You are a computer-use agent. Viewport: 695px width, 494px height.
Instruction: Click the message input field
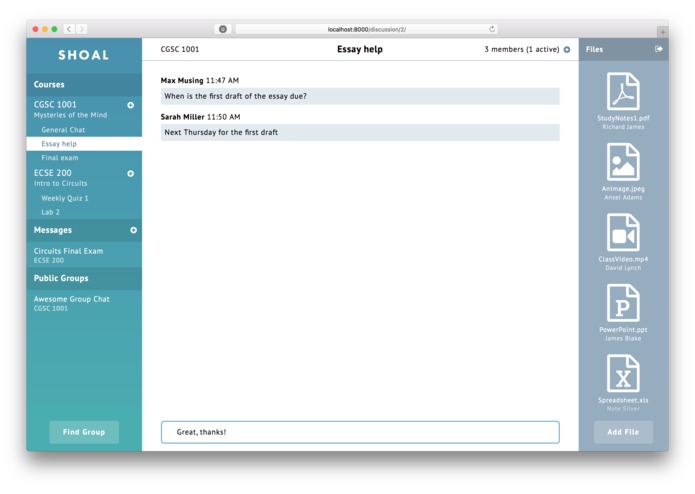[360, 432]
